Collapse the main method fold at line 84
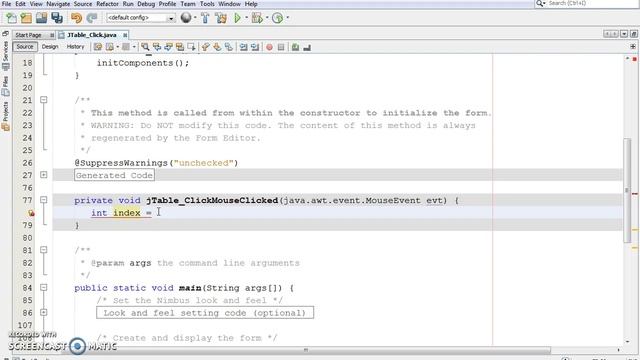 coord(44,287)
